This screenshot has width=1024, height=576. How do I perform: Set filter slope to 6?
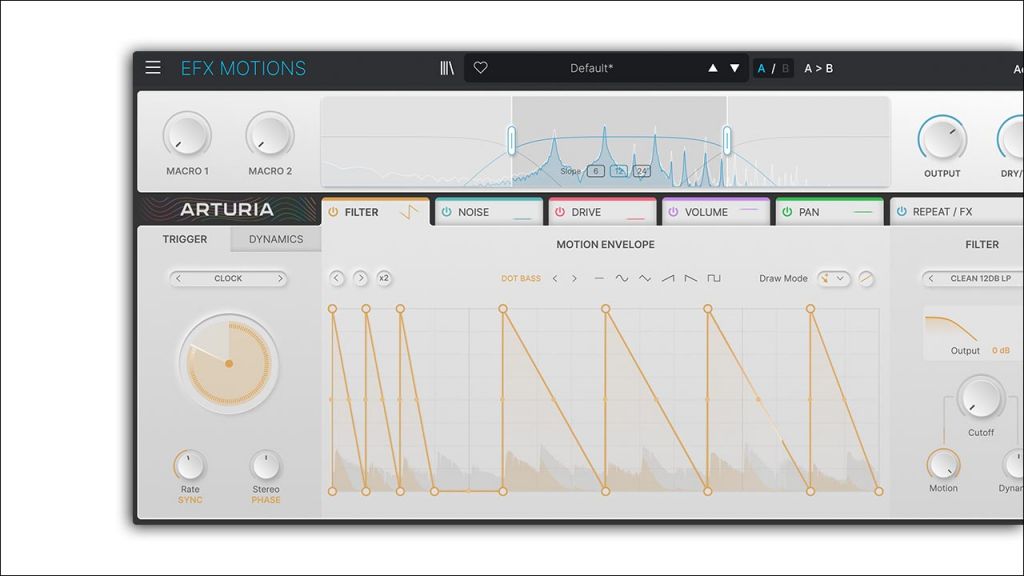596,171
